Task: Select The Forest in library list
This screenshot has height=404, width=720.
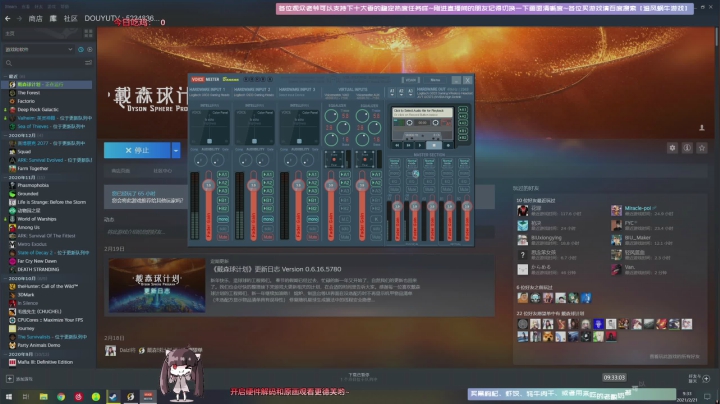Action: coord(28,93)
